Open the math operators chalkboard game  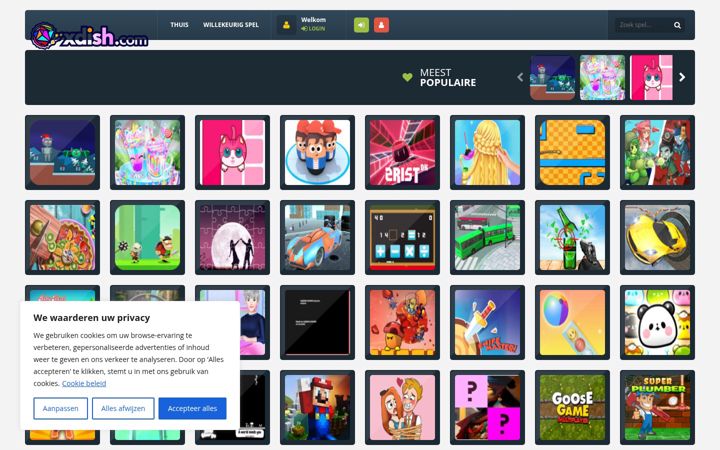click(402, 237)
